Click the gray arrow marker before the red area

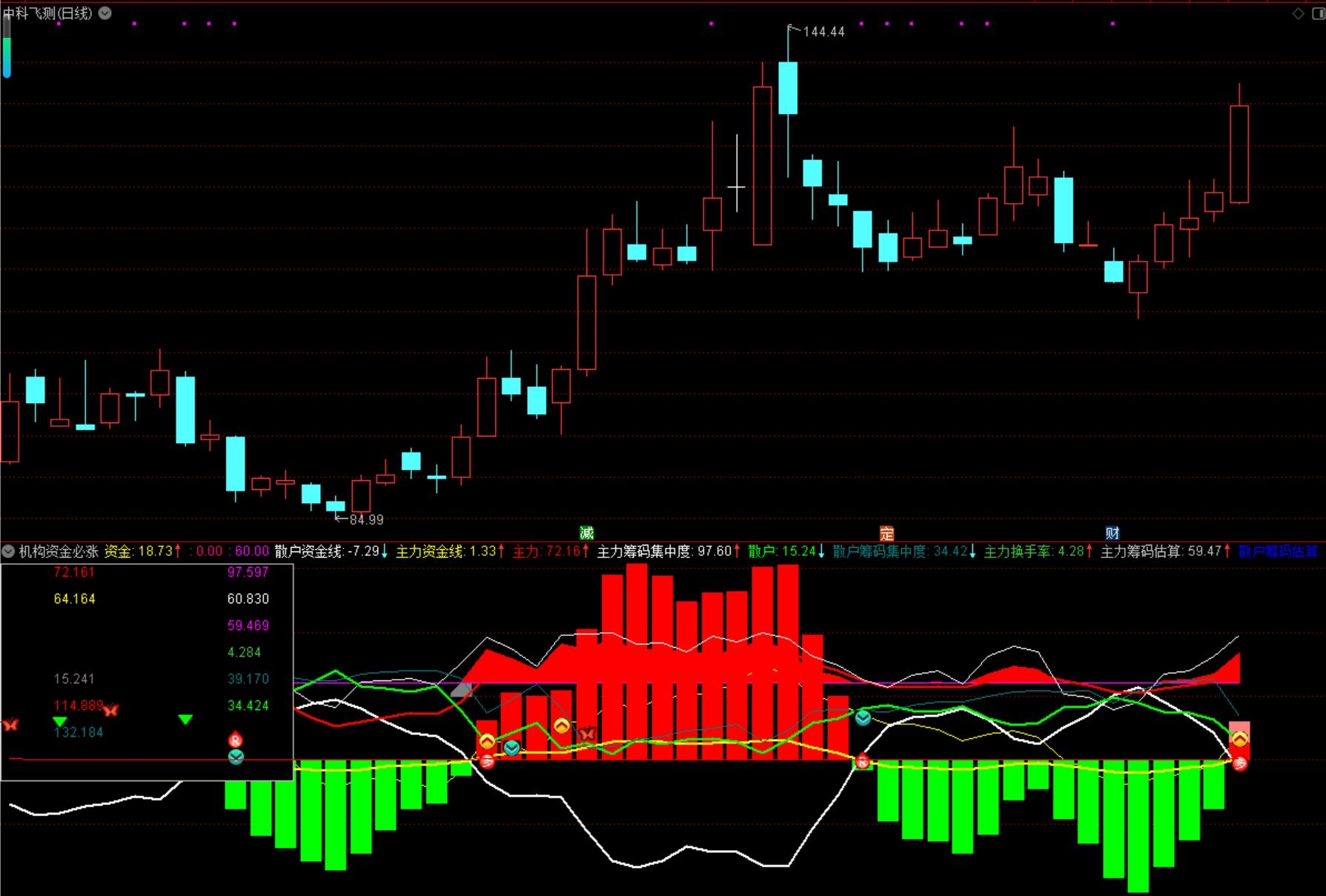coord(461,689)
